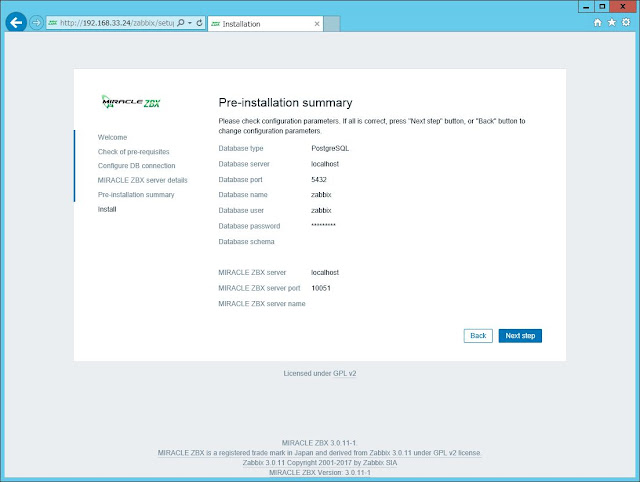Click the Pre-installation summary heading

(285, 102)
